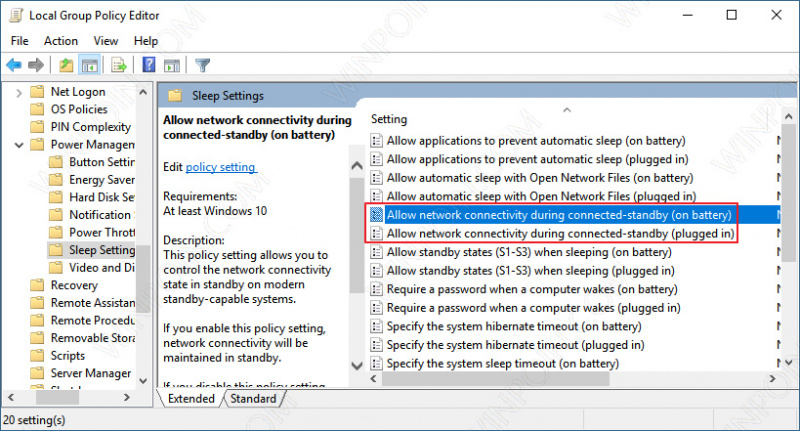The height and width of the screenshot is (431, 800).
Task: Select the Extended tab
Action: click(x=190, y=398)
